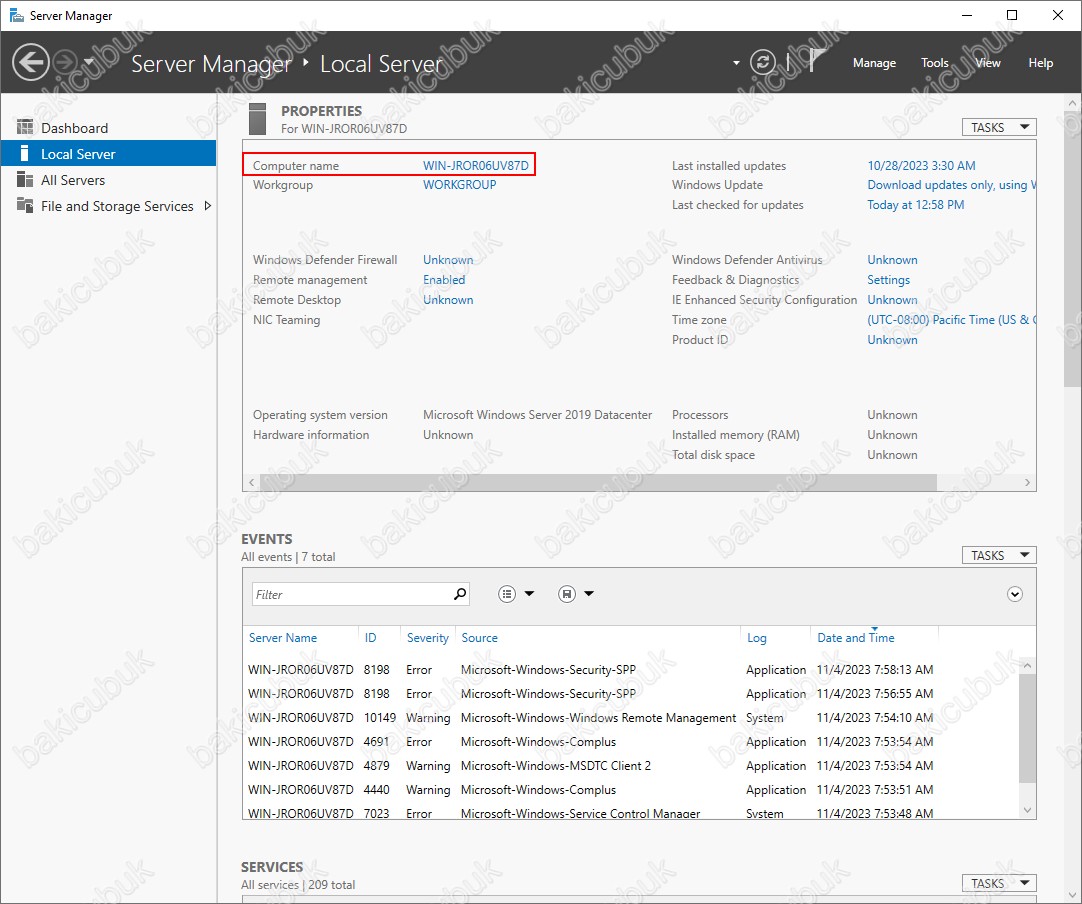The width and height of the screenshot is (1082, 904).
Task: Select Local Server in the sidebar
Action: (x=108, y=153)
